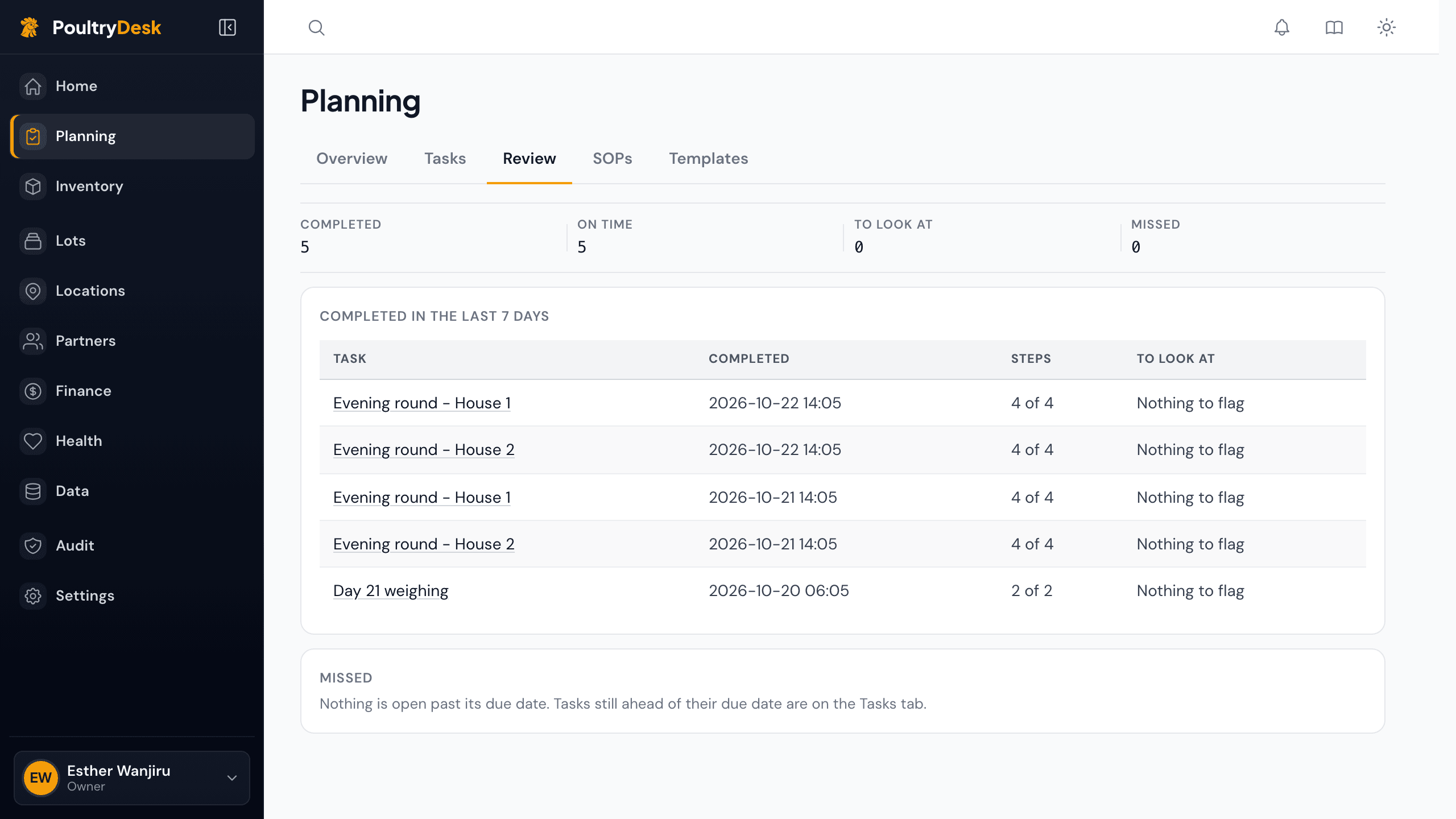Switch to the Overview tab

click(x=351, y=159)
